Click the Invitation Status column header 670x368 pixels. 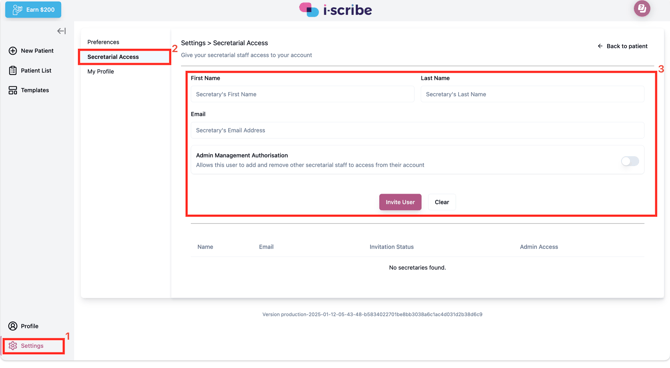[x=391, y=247]
